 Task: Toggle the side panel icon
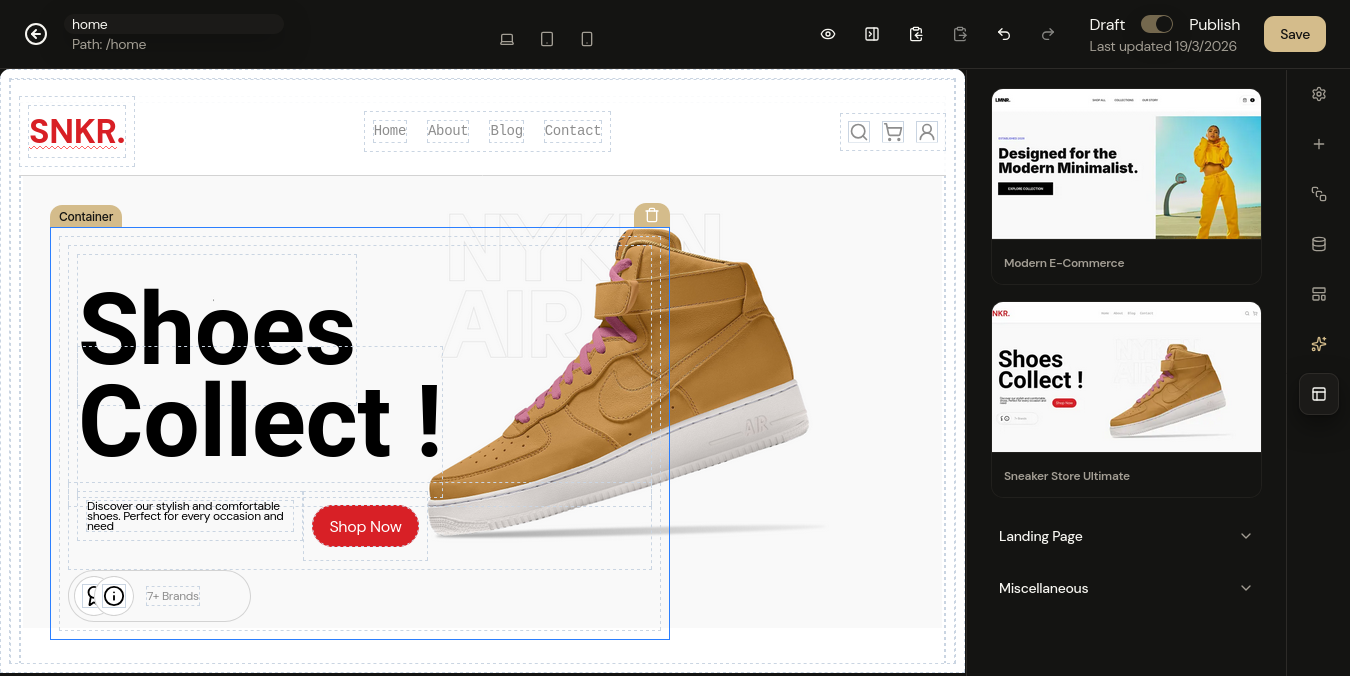click(x=872, y=34)
